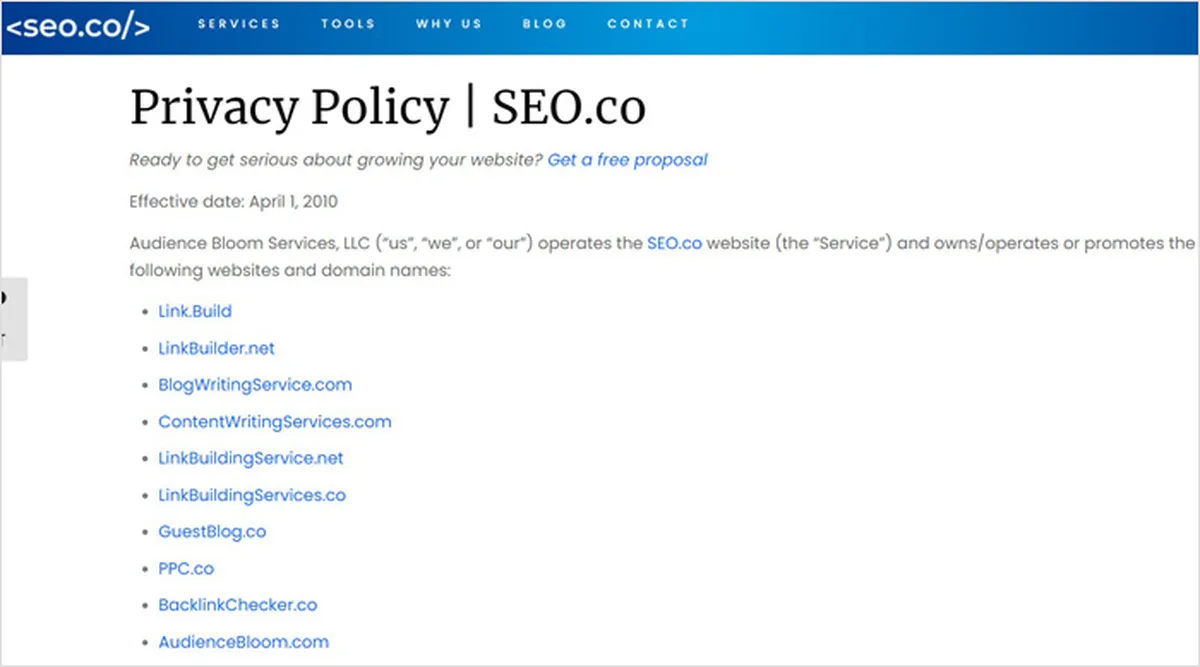The image size is (1200, 667).
Task: Open the Blog navigation item
Action: coord(544,24)
